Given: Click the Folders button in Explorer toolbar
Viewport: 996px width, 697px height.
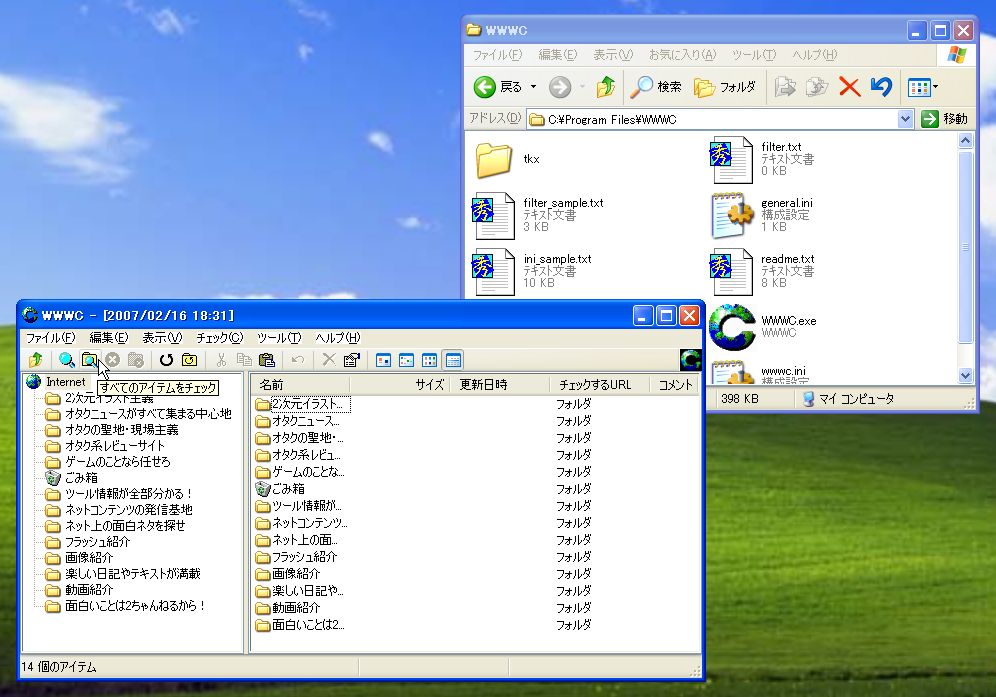Looking at the screenshot, I should (x=725, y=86).
